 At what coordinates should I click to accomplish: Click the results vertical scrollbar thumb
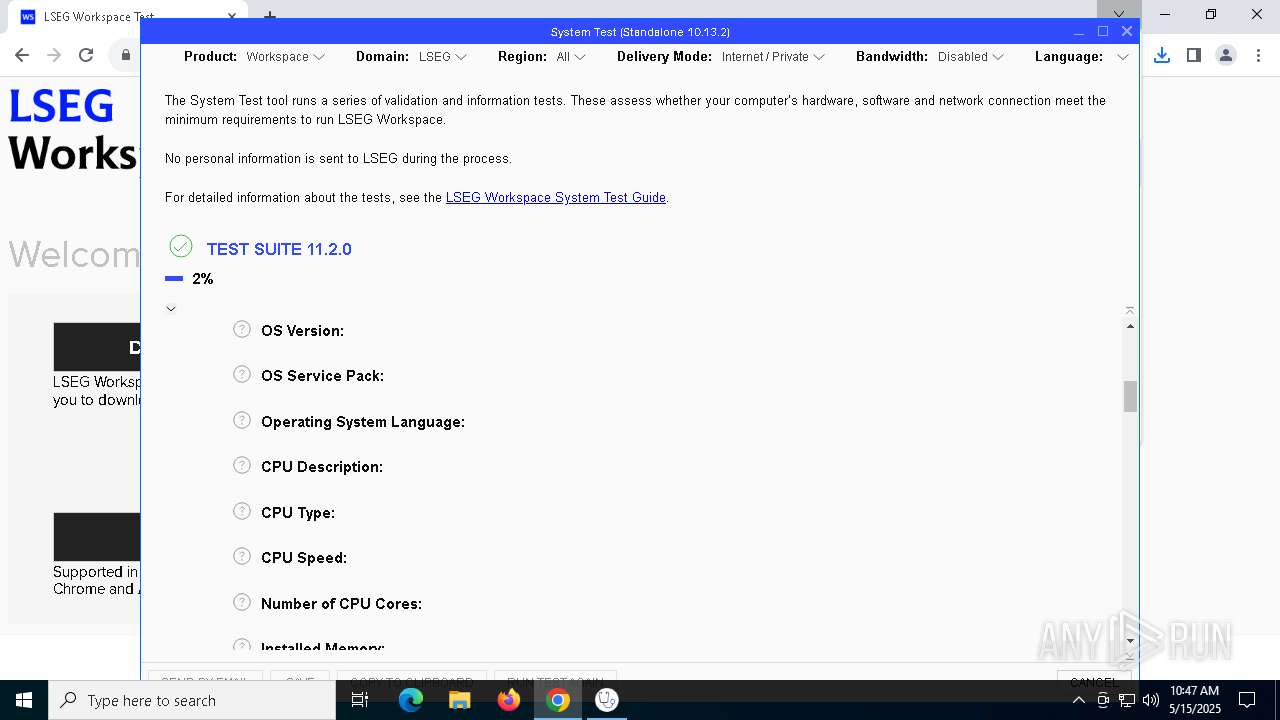tap(1130, 396)
